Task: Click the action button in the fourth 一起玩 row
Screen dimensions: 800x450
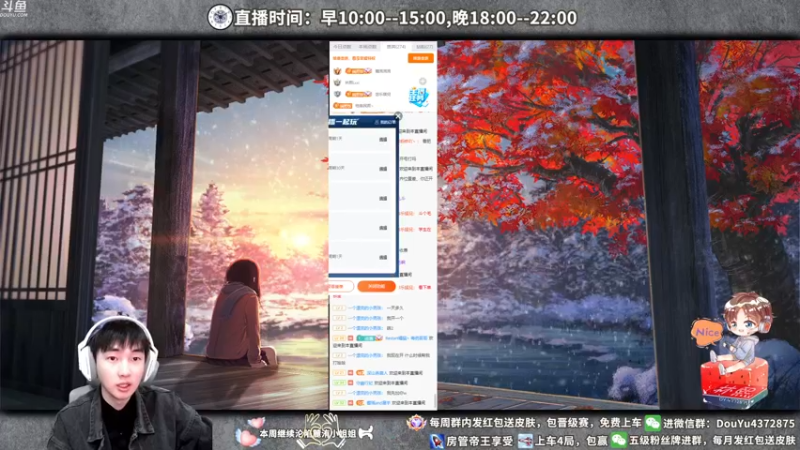Action: coord(383,228)
